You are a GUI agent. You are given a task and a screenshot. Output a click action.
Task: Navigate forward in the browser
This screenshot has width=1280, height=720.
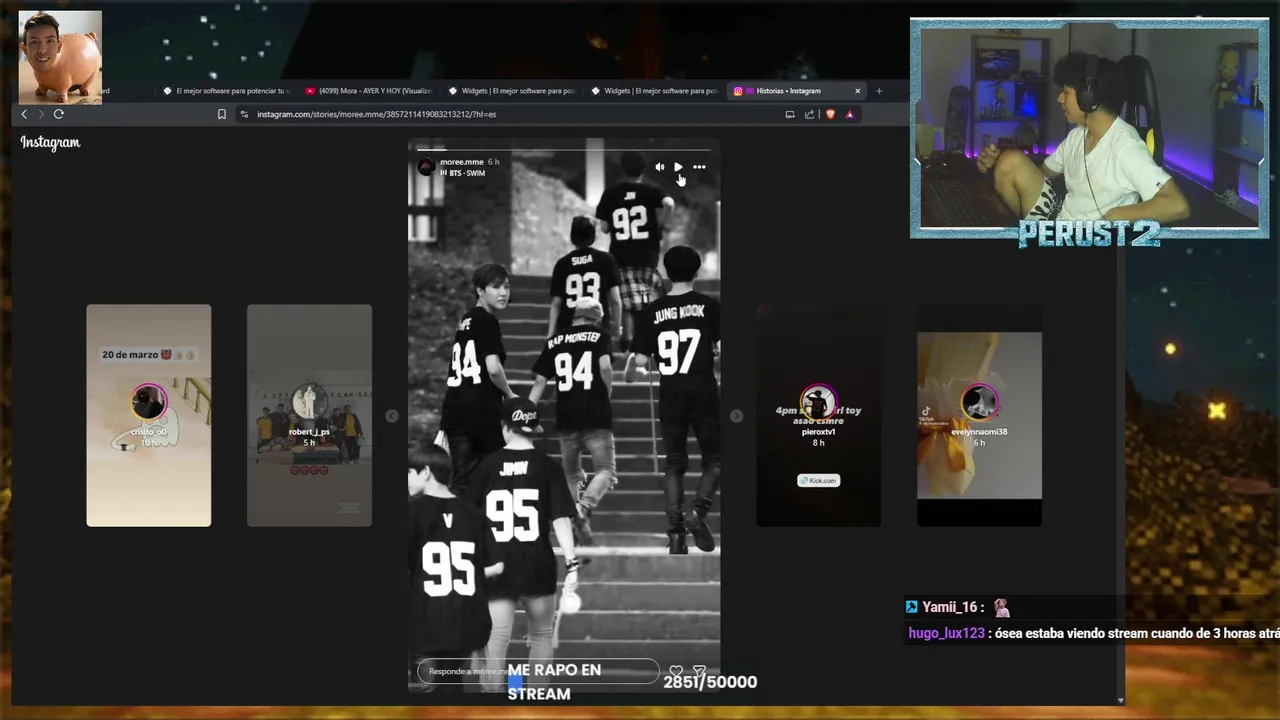(x=41, y=114)
